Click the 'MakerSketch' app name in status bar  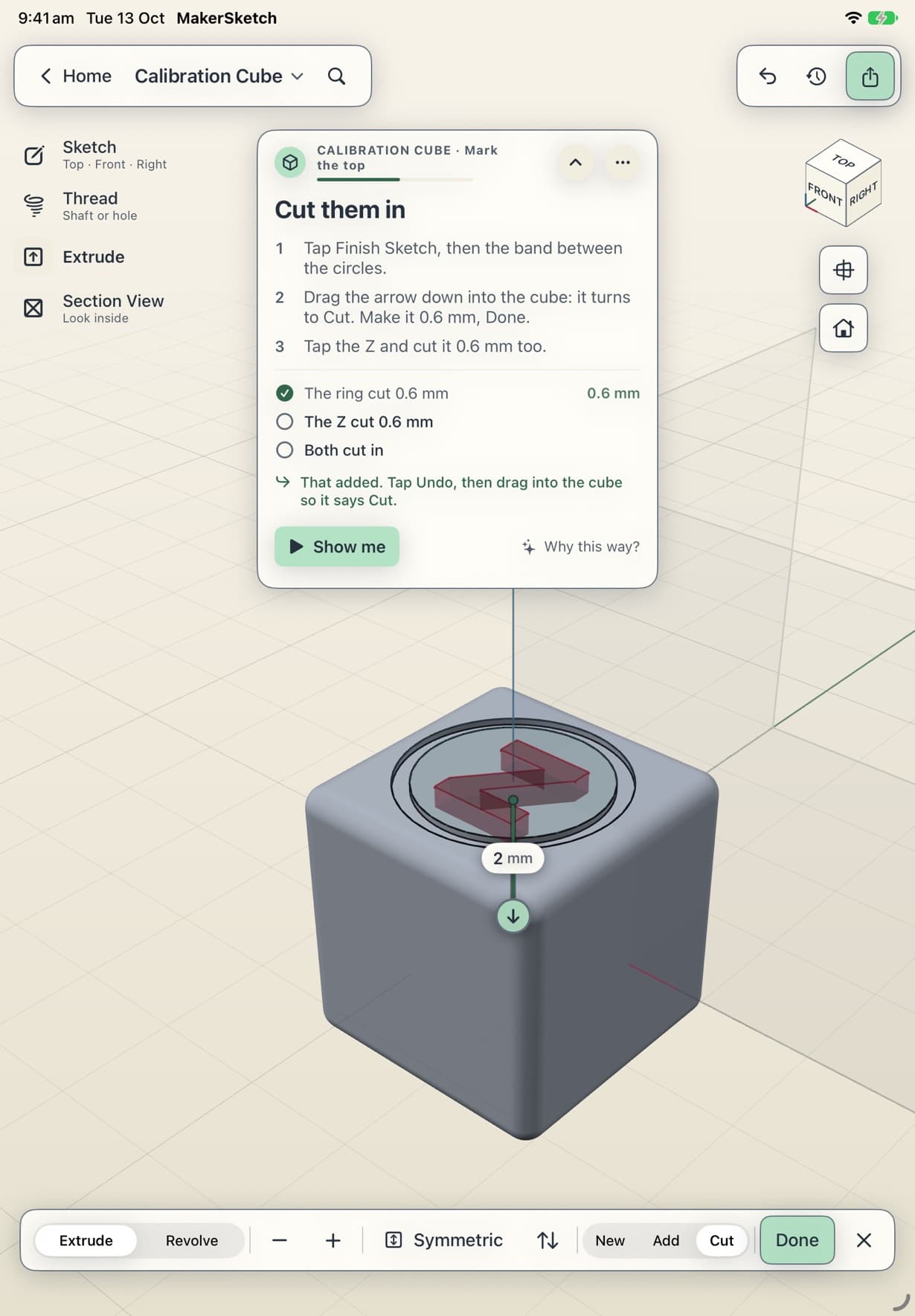tap(226, 18)
